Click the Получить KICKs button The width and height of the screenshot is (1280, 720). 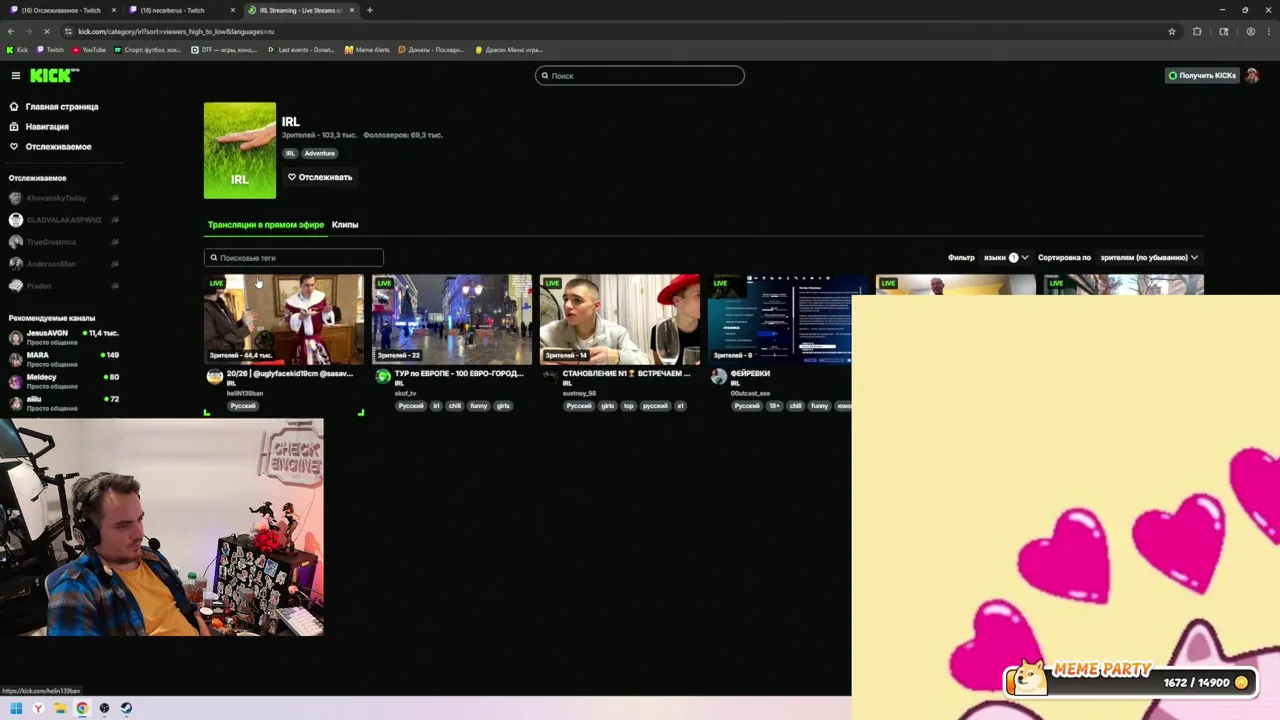tap(1202, 76)
